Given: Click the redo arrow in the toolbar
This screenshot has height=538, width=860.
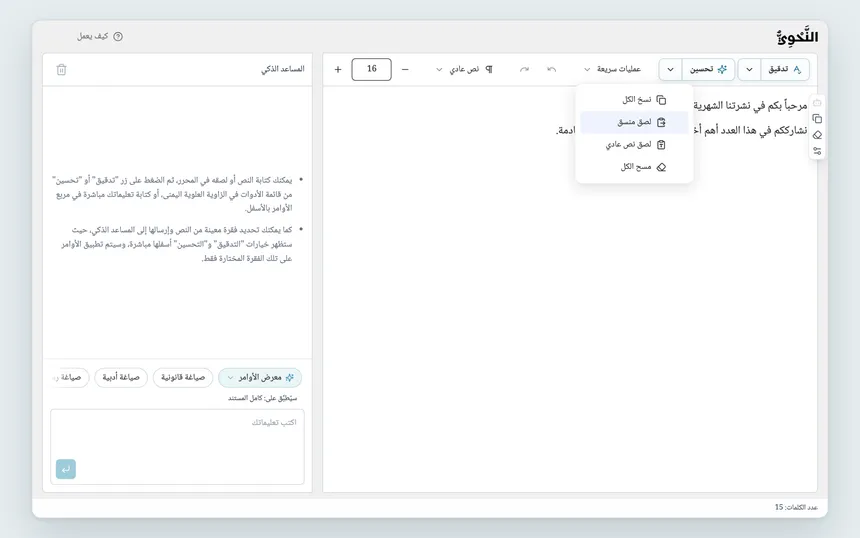Looking at the screenshot, I should 524,69.
